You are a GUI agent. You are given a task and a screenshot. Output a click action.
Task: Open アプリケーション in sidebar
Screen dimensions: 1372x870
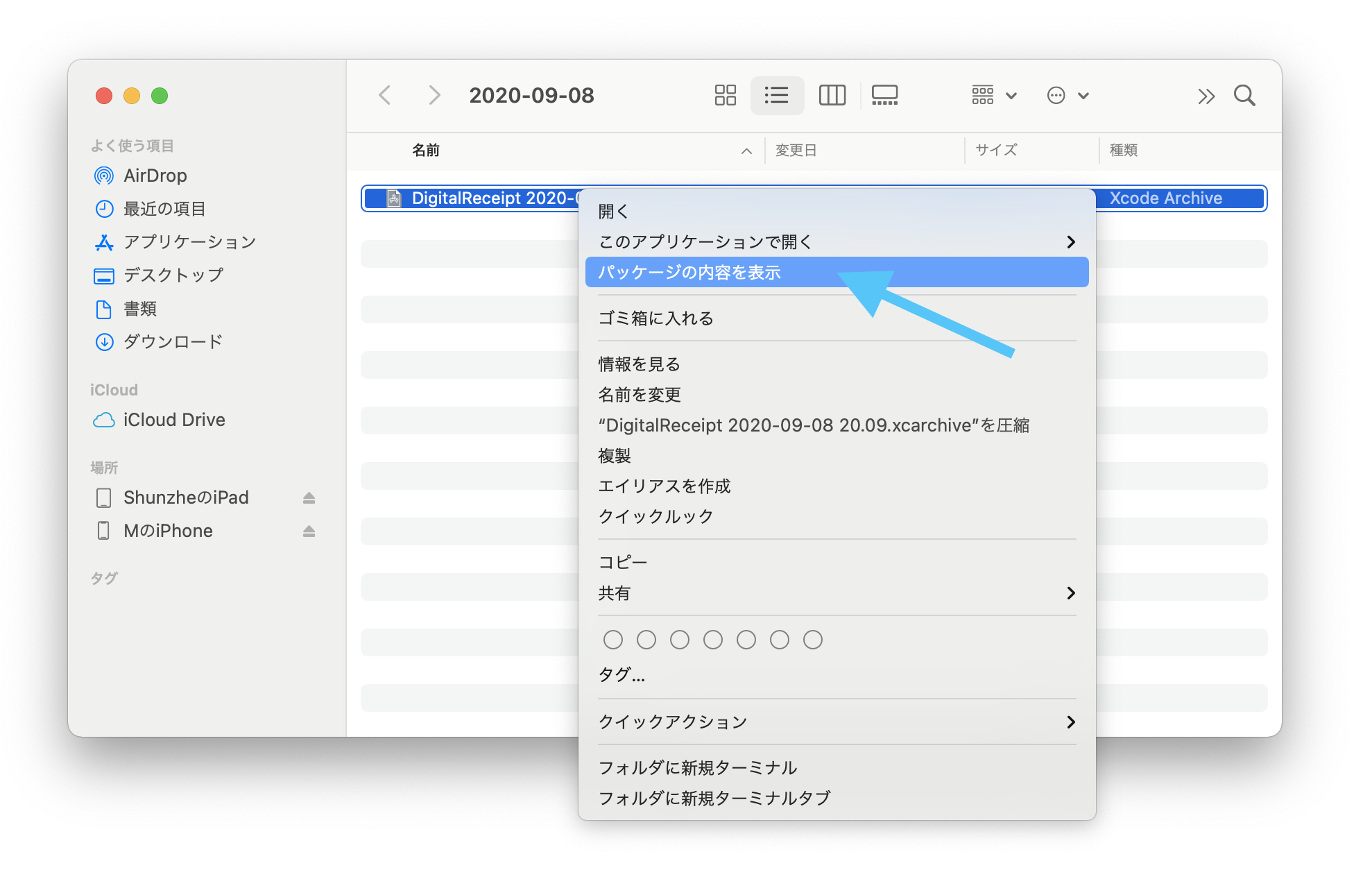click(x=175, y=242)
